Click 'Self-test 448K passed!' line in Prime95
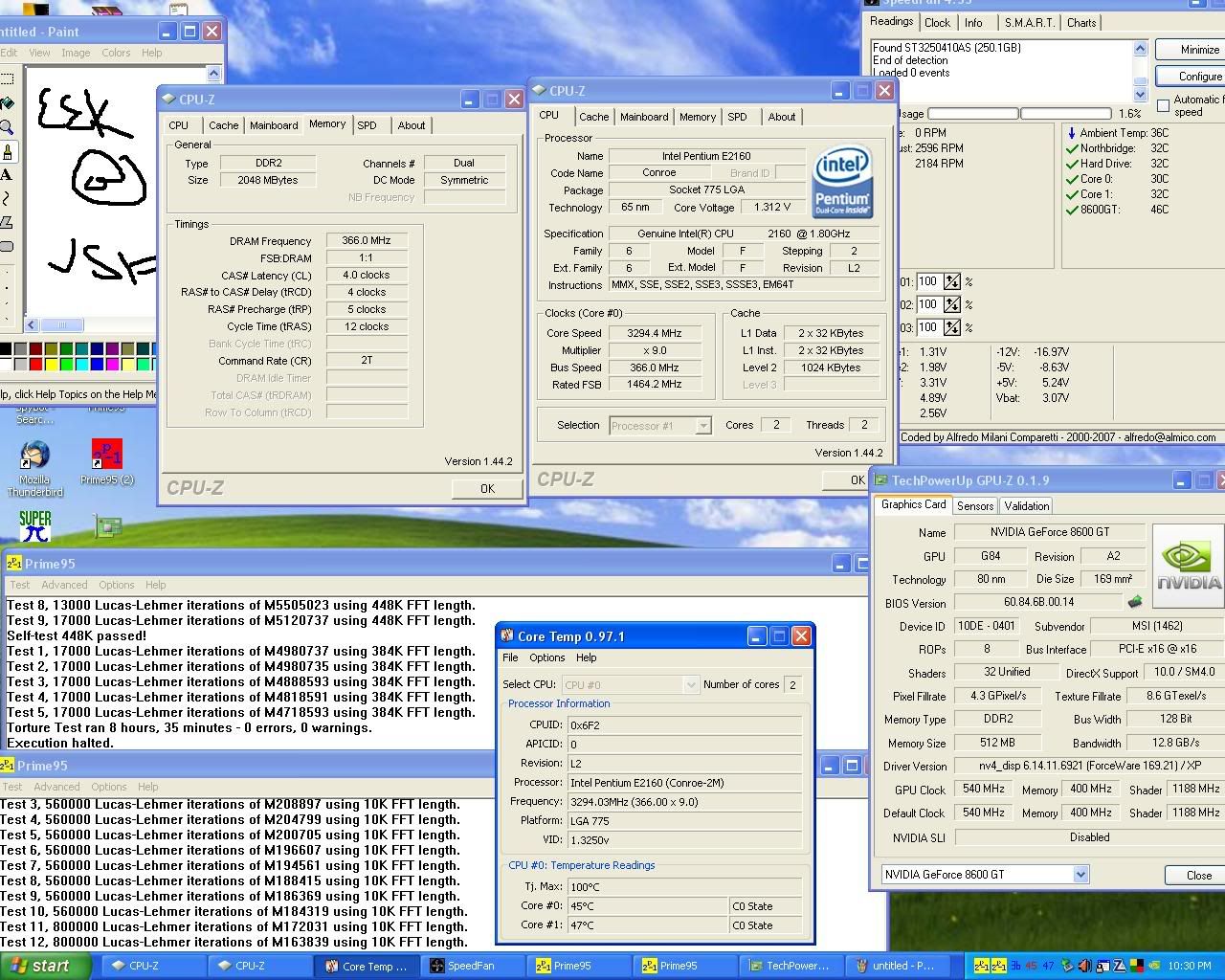This screenshot has height=980, width=1225. coord(77,635)
